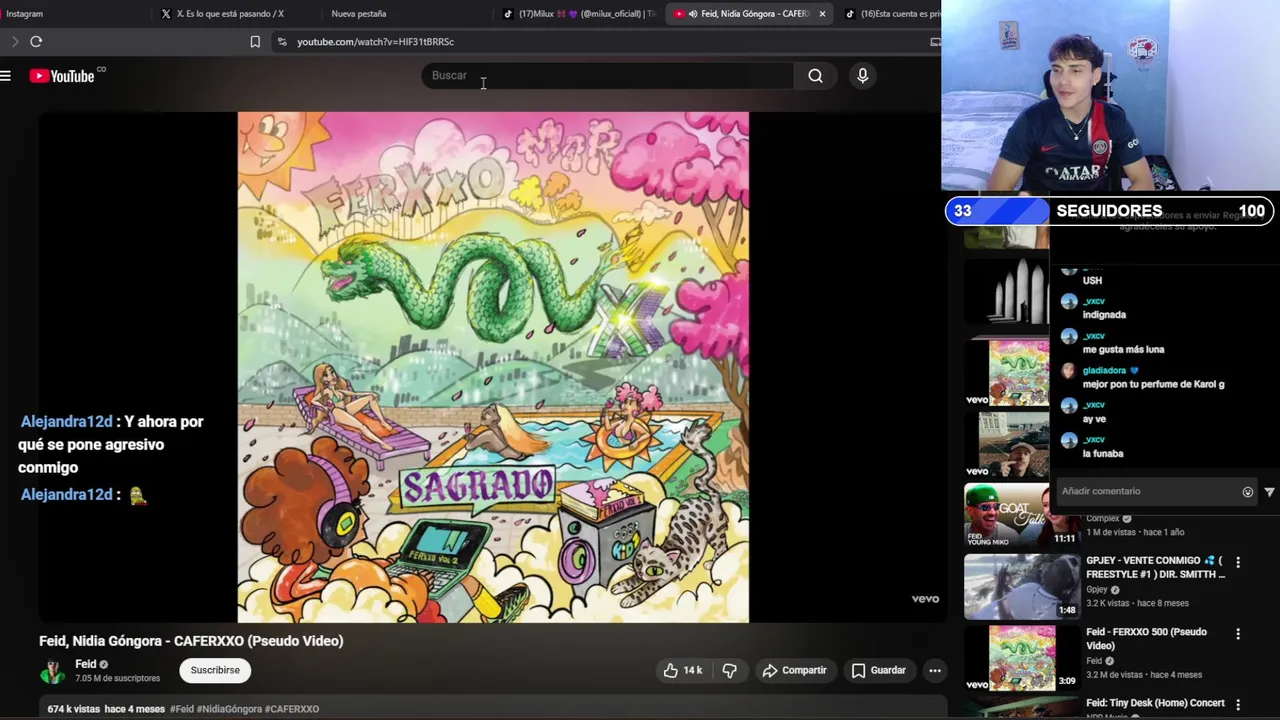Go to YouTube home via logo
Screen dimensions: 1280x720
(x=62, y=76)
